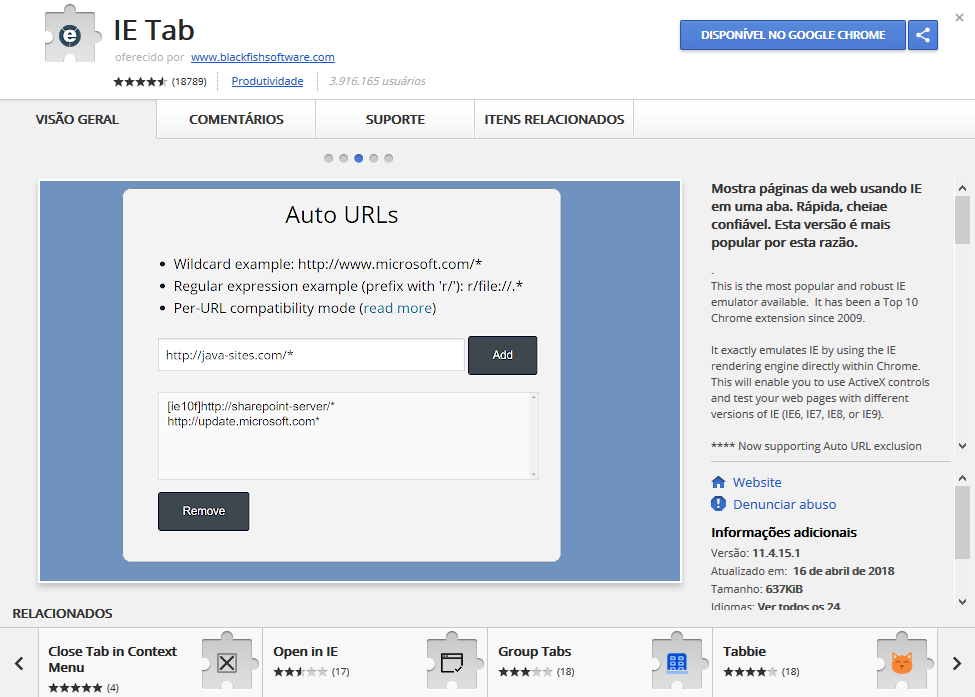
Task: Open the Comentários tab
Action: coord(236,119)
